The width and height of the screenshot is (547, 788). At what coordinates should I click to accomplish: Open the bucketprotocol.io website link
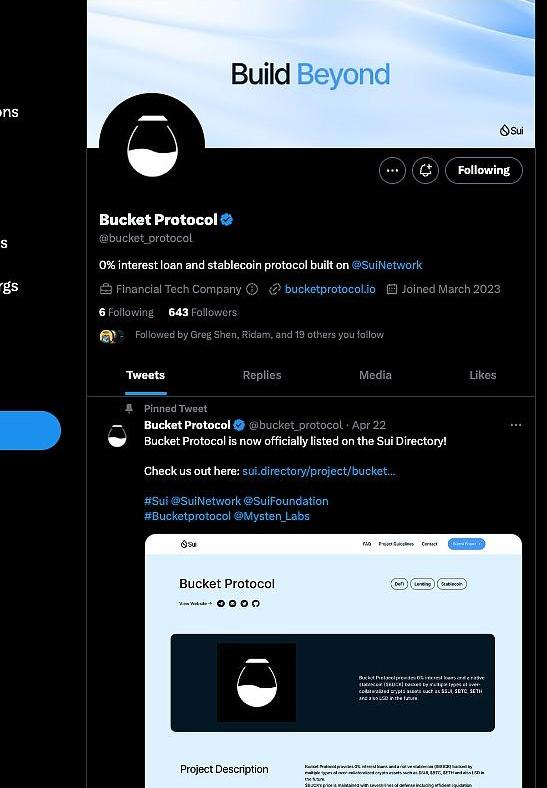tap(330, 289)
